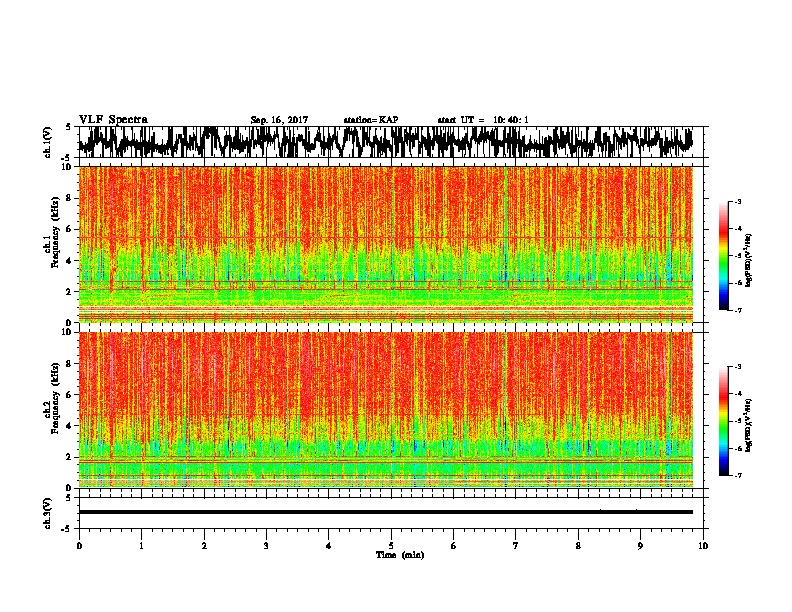Click the 2 kHz tick label on ch.1
Image resolution: width=792 pixels, height=612 pixels.
coord(69,292)
